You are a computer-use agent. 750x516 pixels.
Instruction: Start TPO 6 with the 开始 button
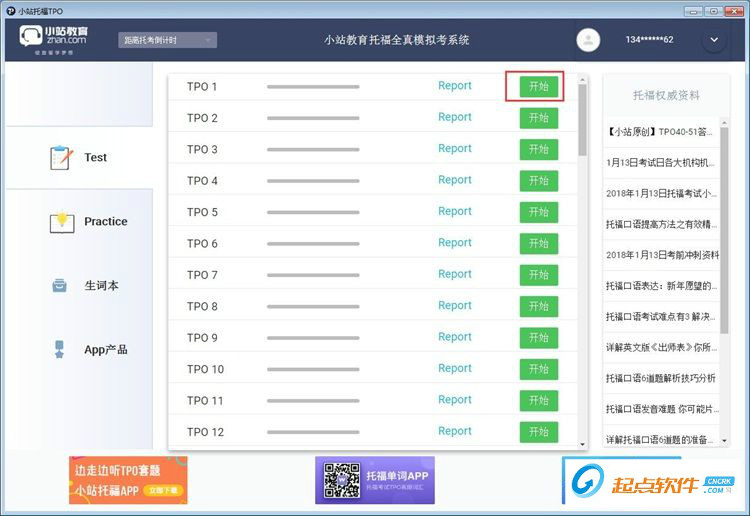tap(539, 243)
